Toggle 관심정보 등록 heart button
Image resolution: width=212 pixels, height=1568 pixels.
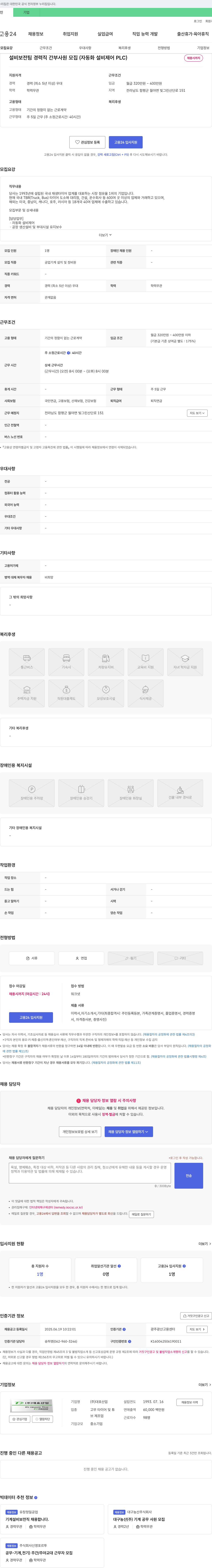click(x=87, y=142)
